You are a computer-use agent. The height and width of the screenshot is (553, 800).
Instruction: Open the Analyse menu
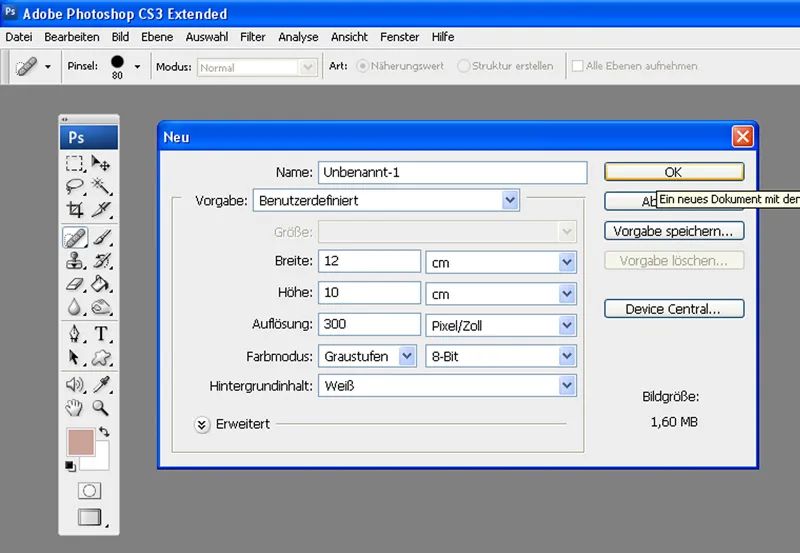point(298,37)
